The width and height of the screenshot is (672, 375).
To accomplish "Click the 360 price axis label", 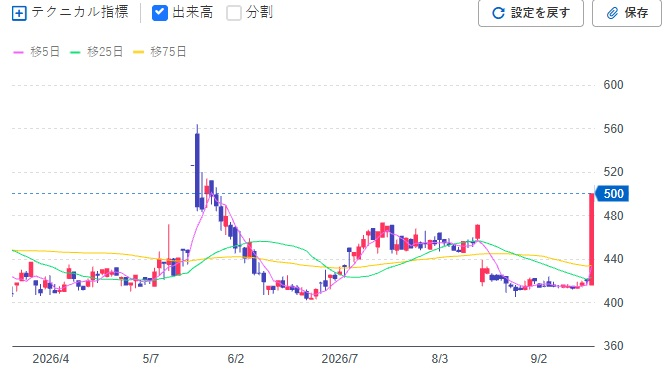I will [613, 346].
